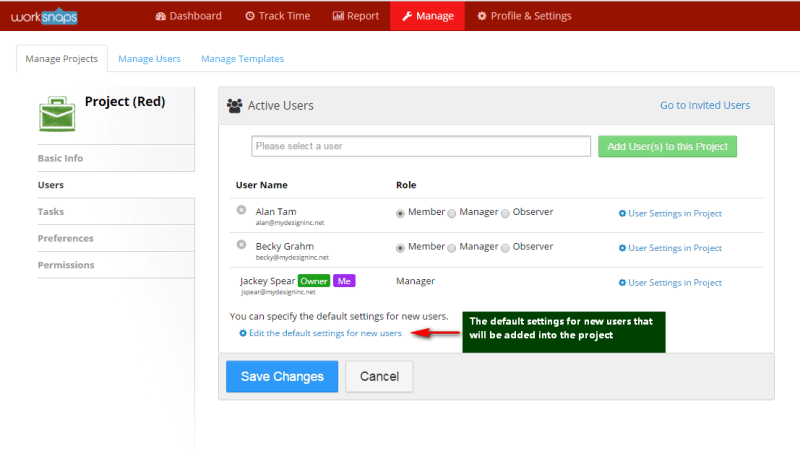Image resolution: width=800 pixels, height=453 pixels.
Task: Click the 'Please select a user' field
Action: tap(421, 146)
